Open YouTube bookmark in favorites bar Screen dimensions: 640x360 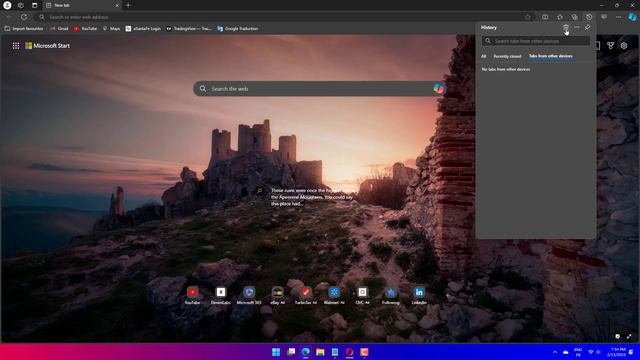85,29
